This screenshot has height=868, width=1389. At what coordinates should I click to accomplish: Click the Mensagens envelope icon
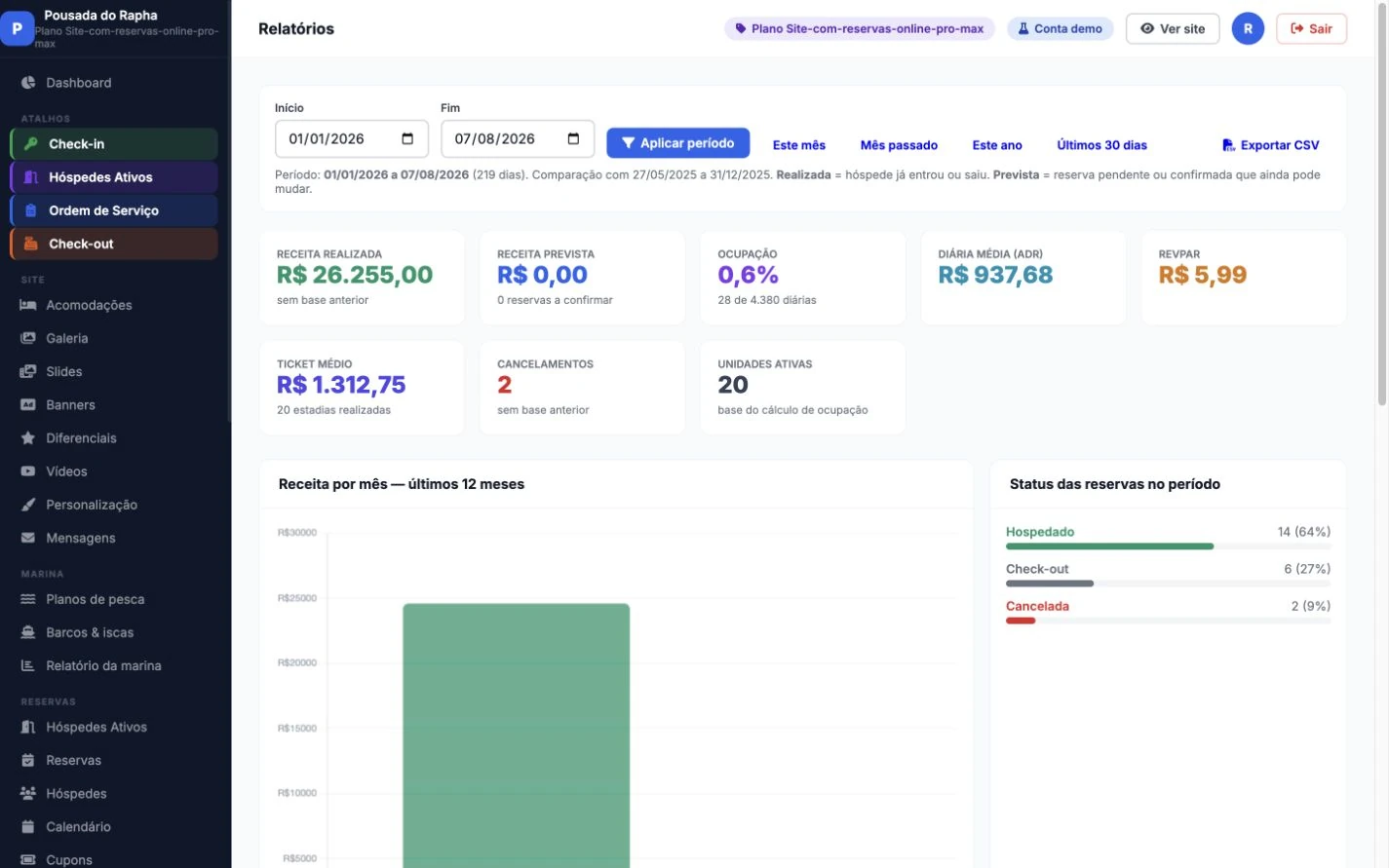28,538
